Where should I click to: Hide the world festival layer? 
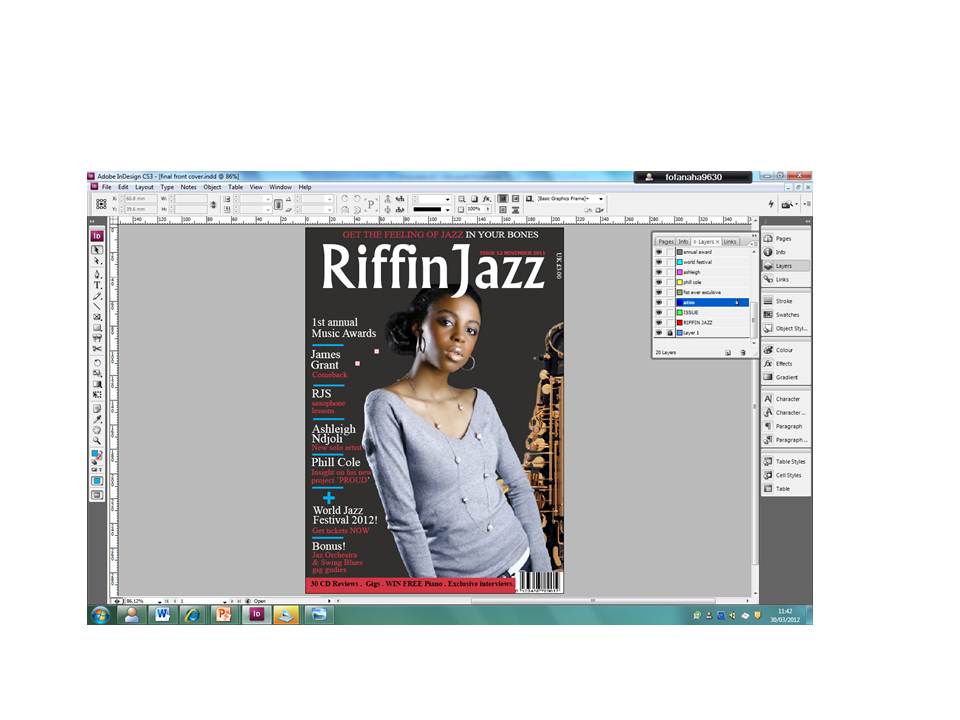coord(659,262)
